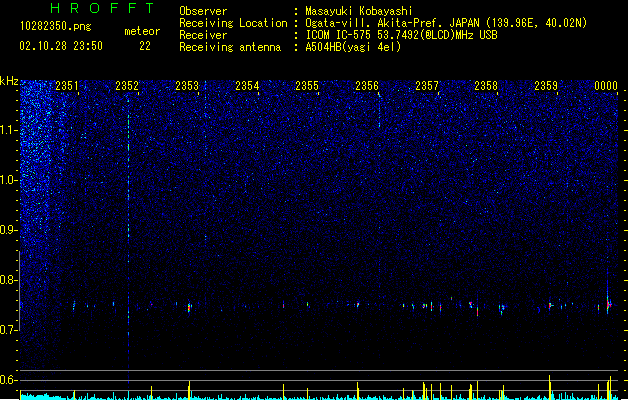Click the Receiving Location label
Image resolution: width=629 pixels, height=400 pixels.
[233, 23]
